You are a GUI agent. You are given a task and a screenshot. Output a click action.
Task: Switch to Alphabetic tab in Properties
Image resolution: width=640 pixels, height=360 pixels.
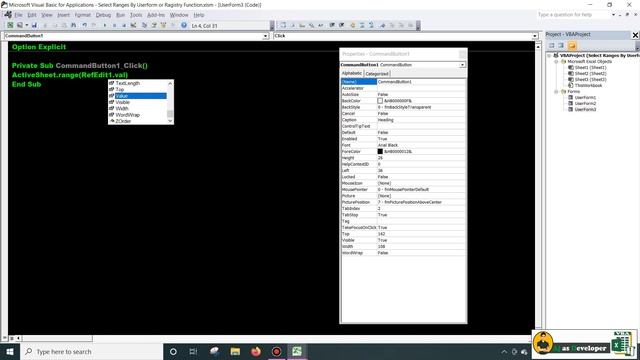pos(352,73)
